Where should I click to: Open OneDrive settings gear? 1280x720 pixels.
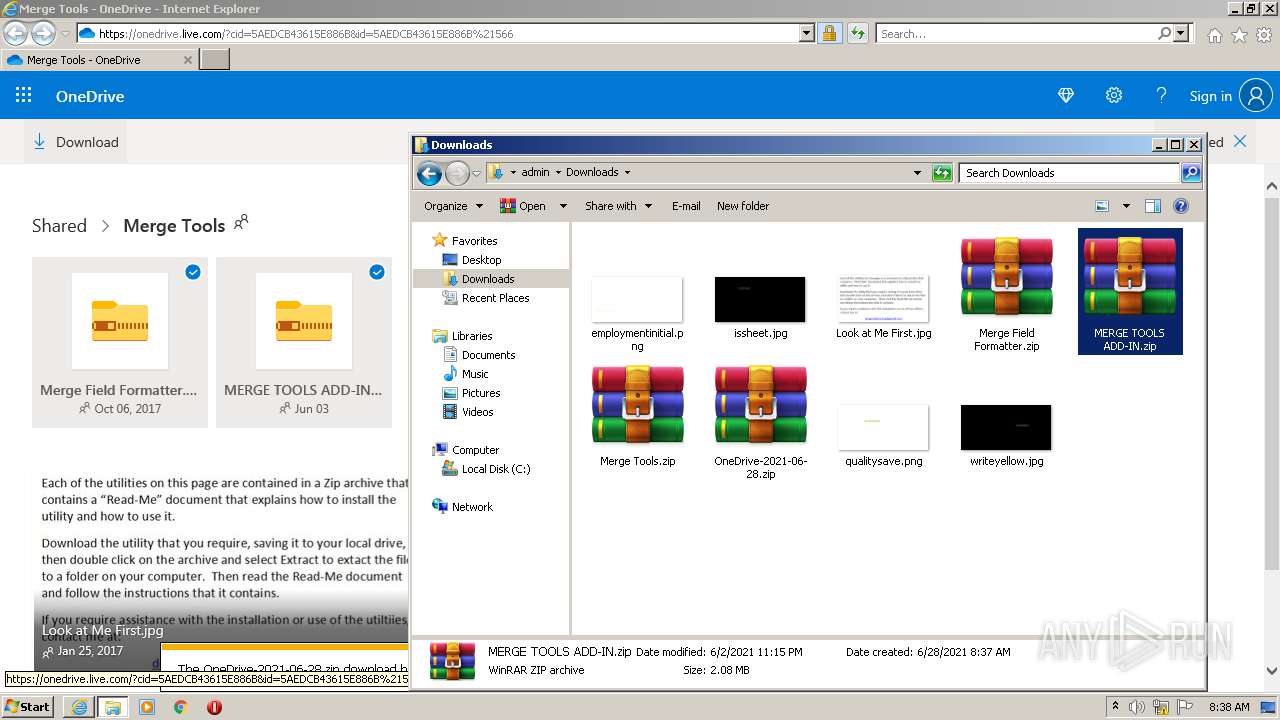tap(1114, 95)
